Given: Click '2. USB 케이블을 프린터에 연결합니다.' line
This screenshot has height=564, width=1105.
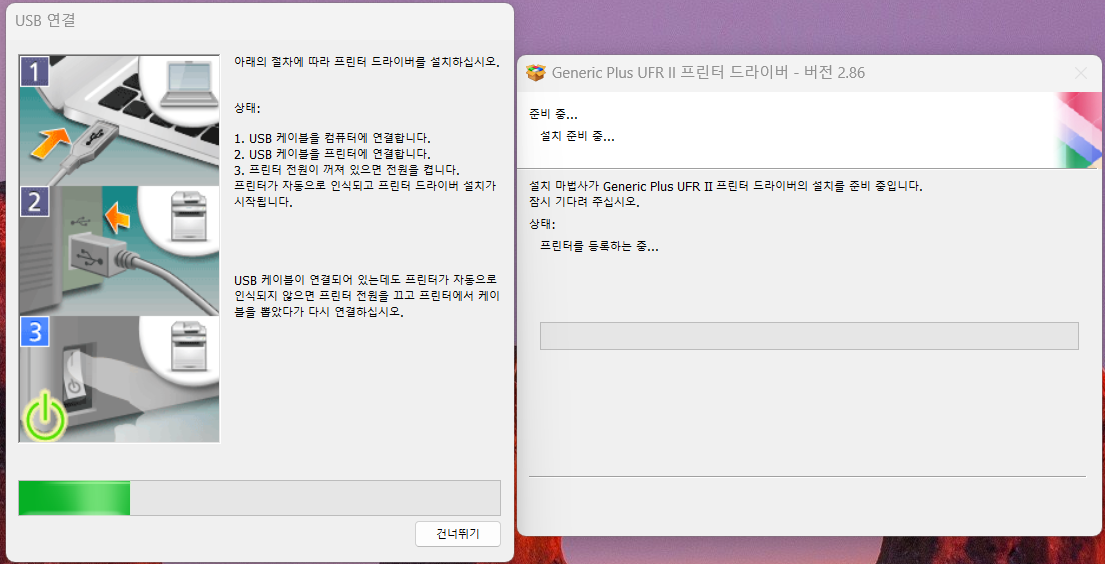Looking at the screenshot, I should 332,153.
